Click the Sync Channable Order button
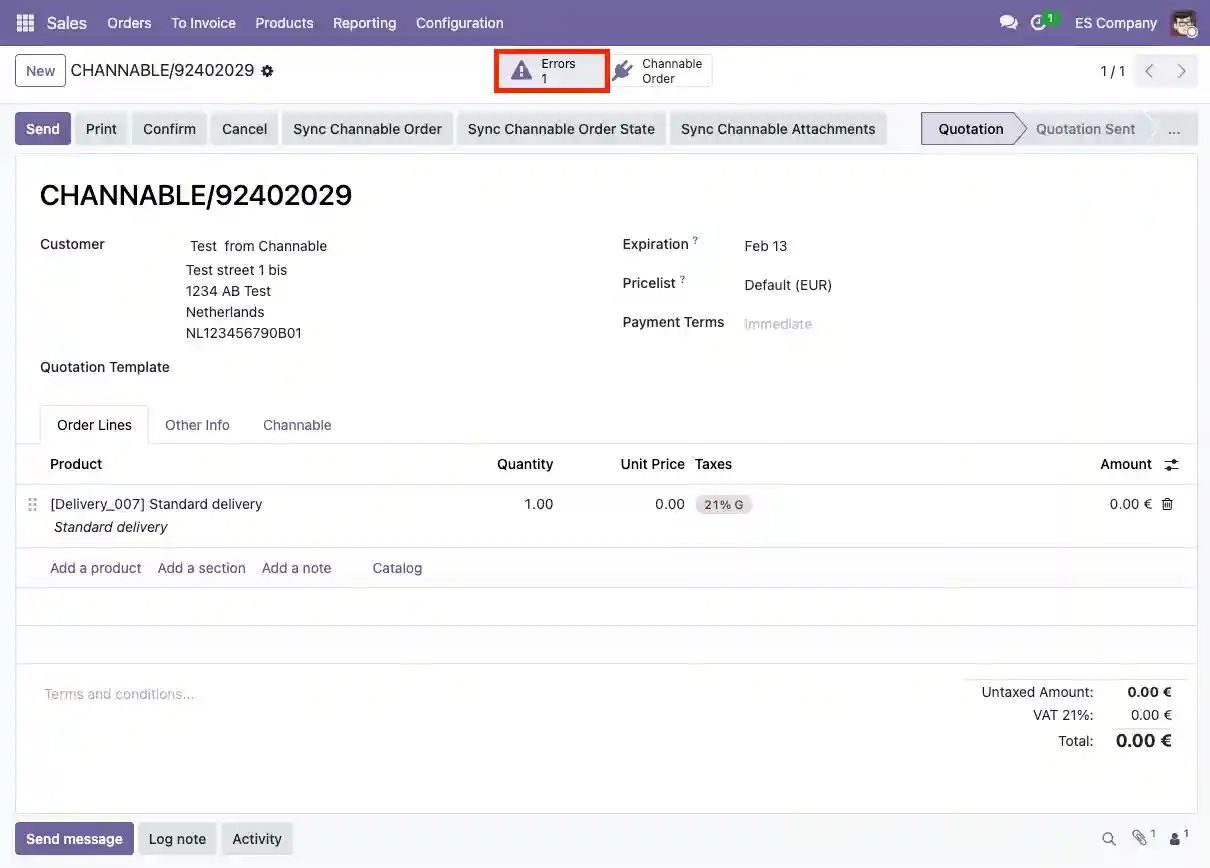1210x868 pixels. [367, 129]
